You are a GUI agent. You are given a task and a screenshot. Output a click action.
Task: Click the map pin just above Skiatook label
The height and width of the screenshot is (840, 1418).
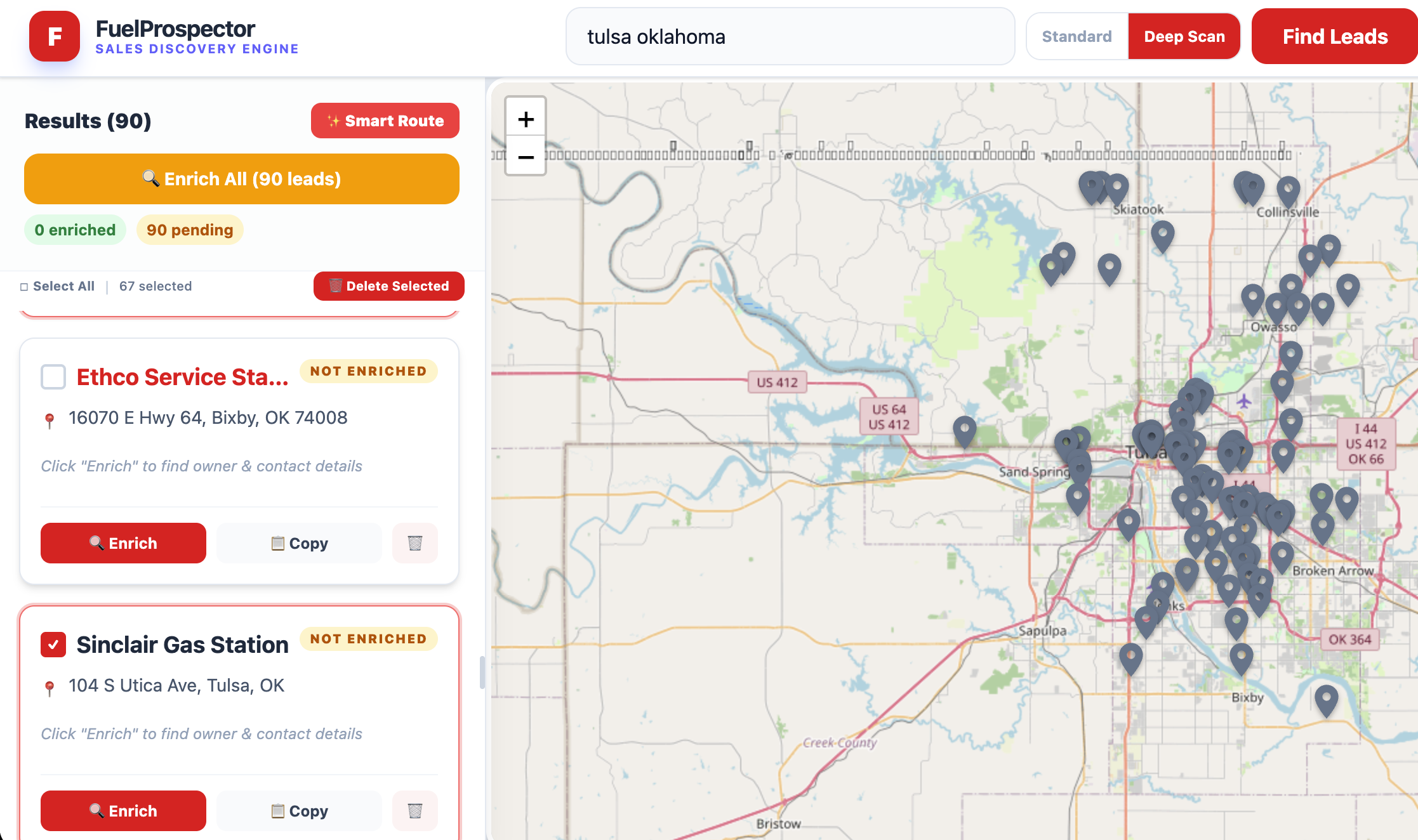[x=1117, y=188]
